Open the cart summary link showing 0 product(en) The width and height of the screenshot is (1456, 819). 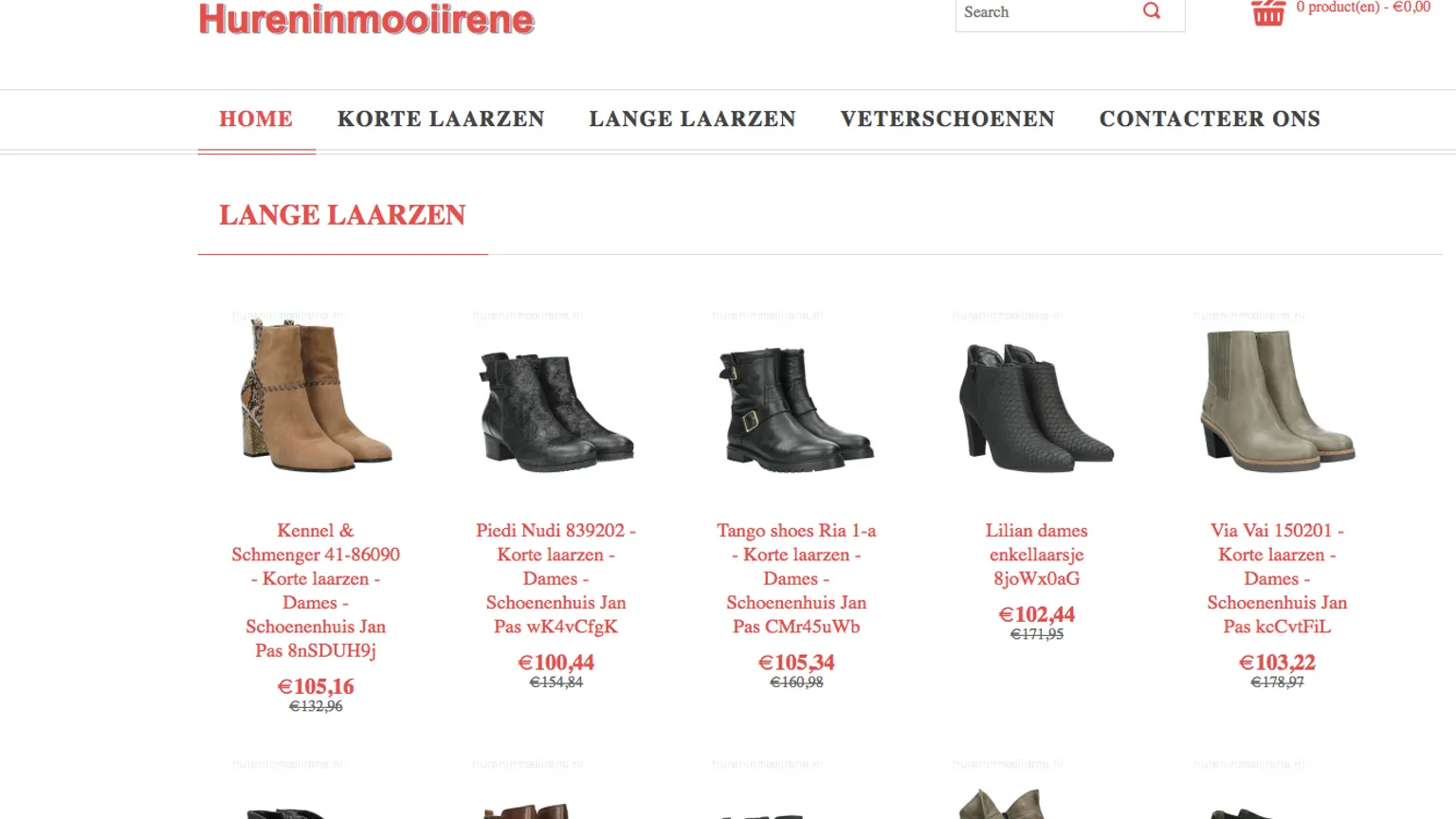[1363, 8]
